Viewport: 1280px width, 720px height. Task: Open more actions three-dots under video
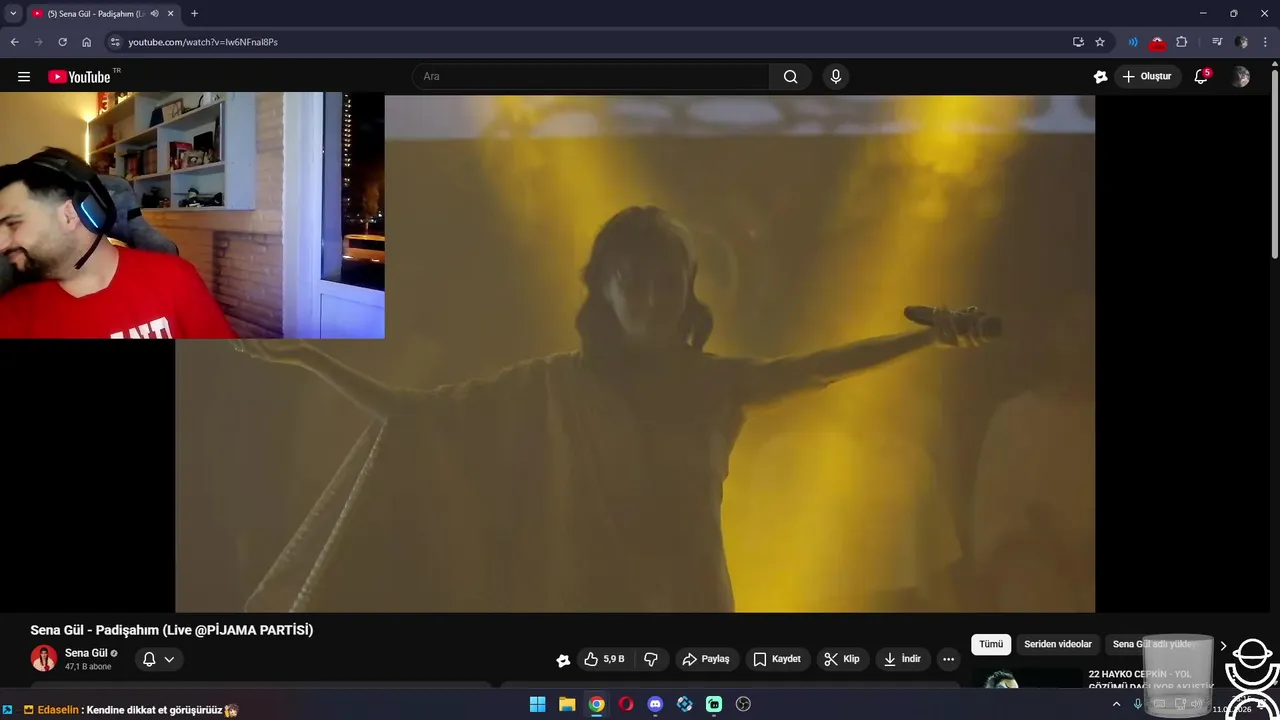pos(948,659)
